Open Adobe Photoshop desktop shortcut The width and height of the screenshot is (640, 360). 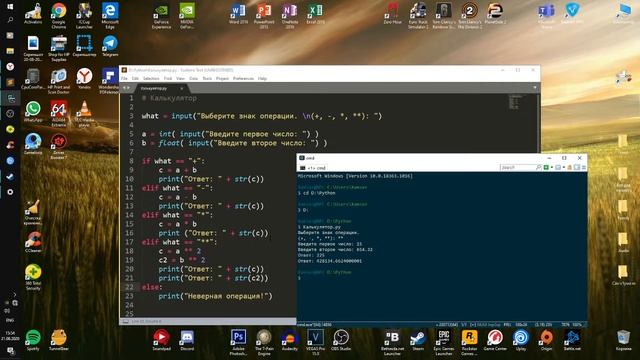238,342
